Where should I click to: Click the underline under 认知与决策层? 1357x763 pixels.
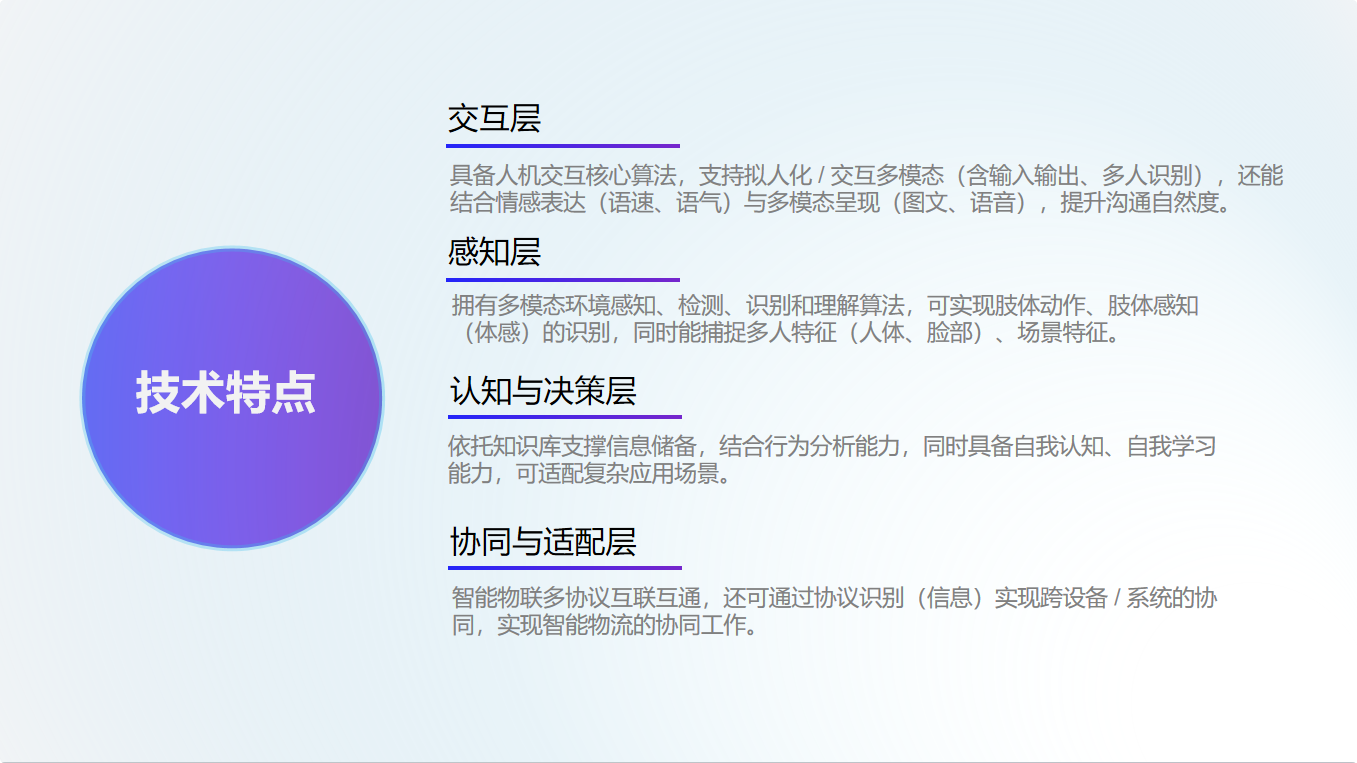coord(565,417)
